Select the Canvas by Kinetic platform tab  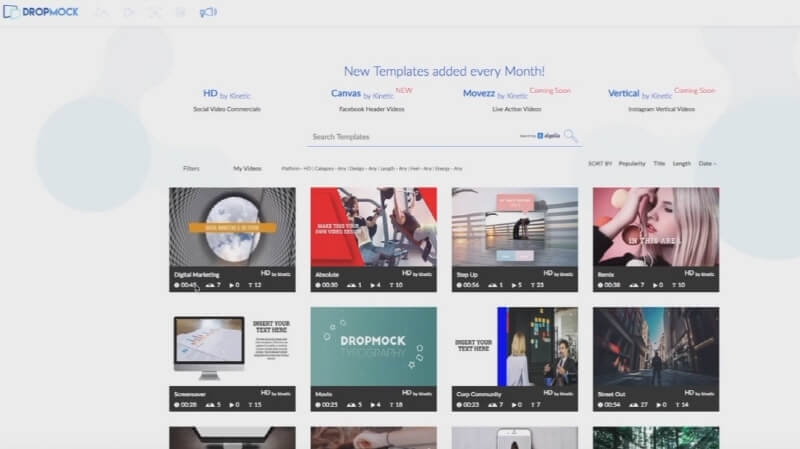(x=362, y=94)
